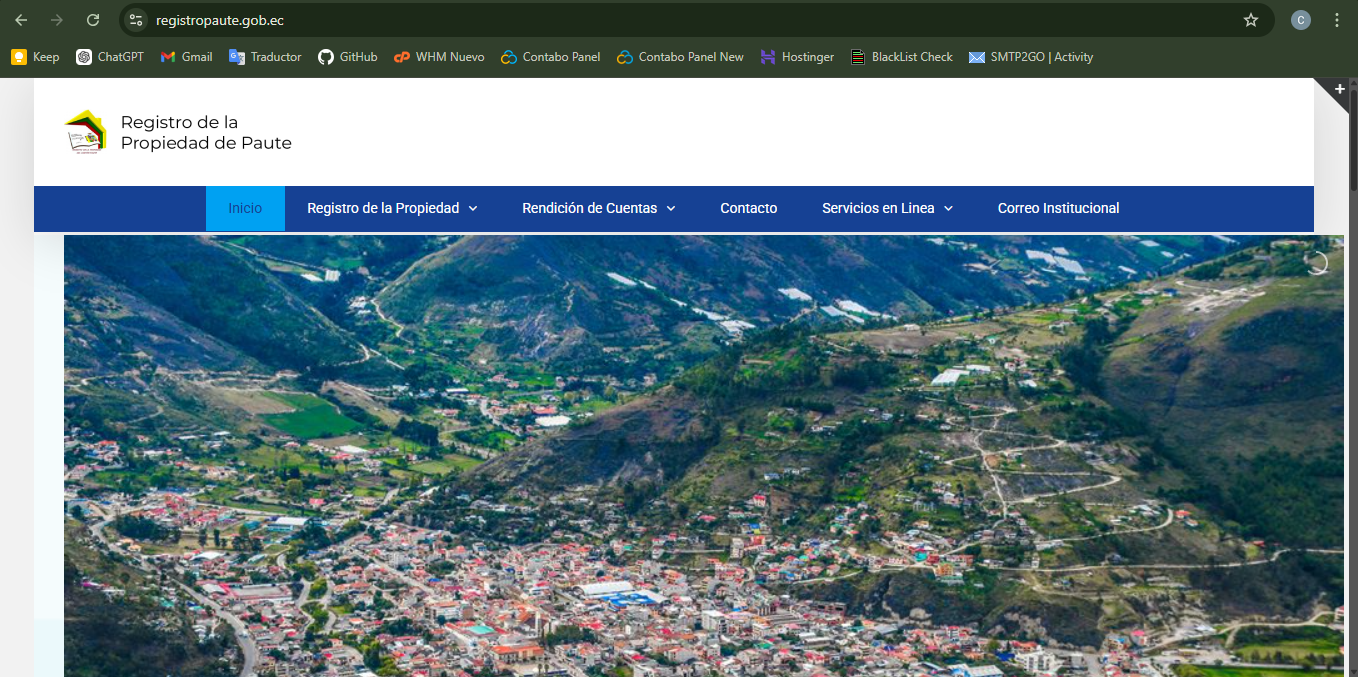Select the Inicio menu tab
The height and width of the screenshot is (677, 1358).
pyautogui.click(x=245, y=208)
